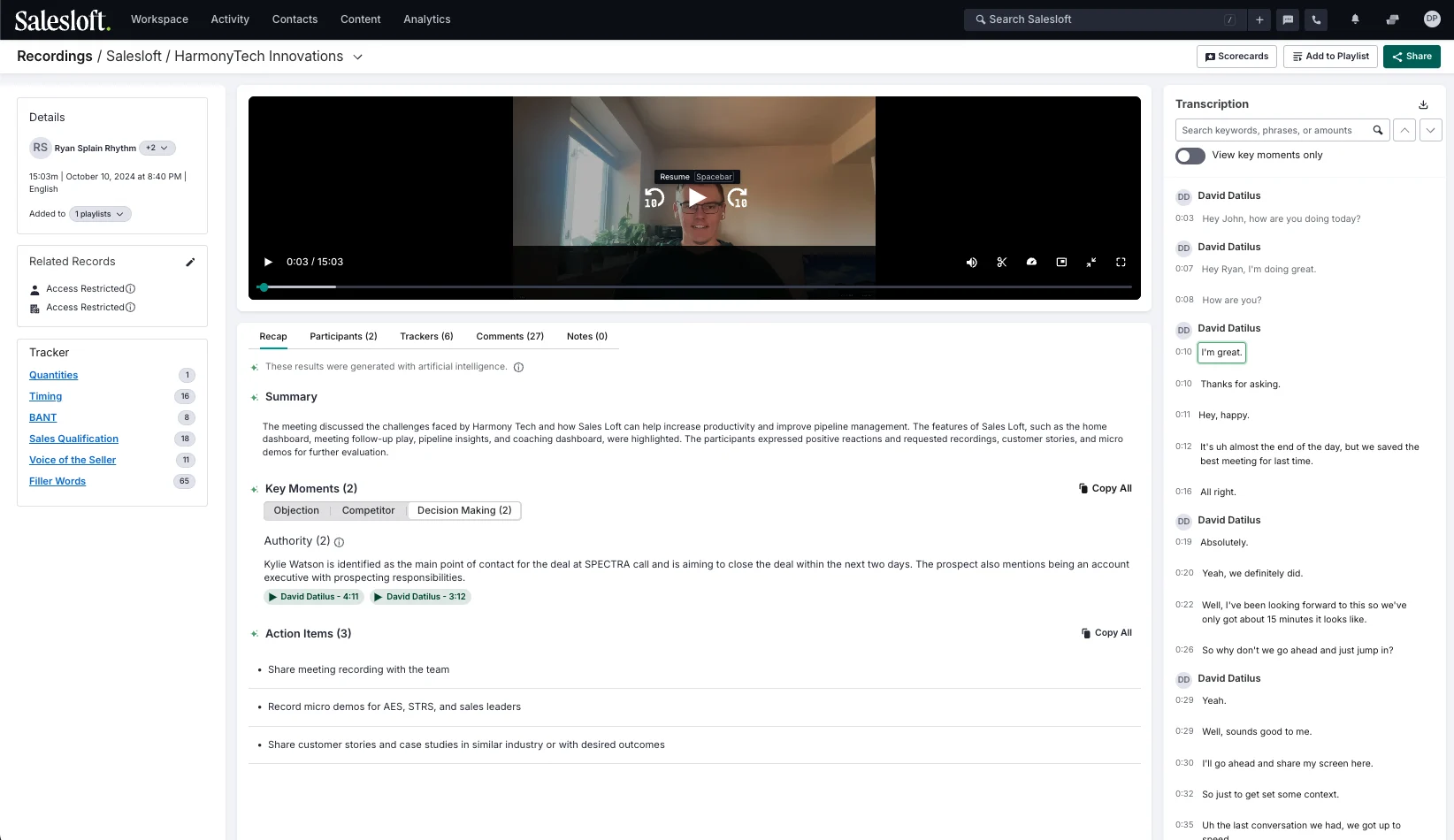
Task: Play the David Datilus 4:11 clip
Action: click(314, 597)
